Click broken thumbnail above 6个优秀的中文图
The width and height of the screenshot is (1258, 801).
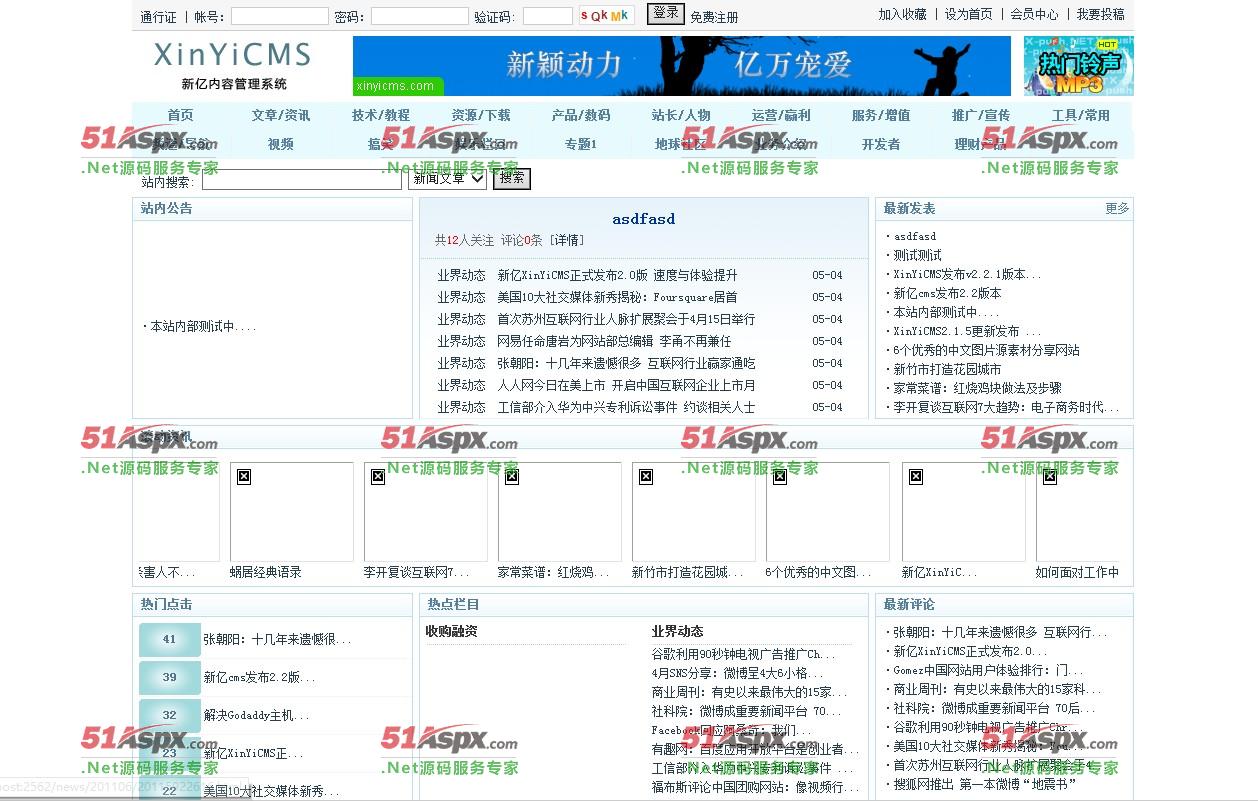tap(828, 512)
